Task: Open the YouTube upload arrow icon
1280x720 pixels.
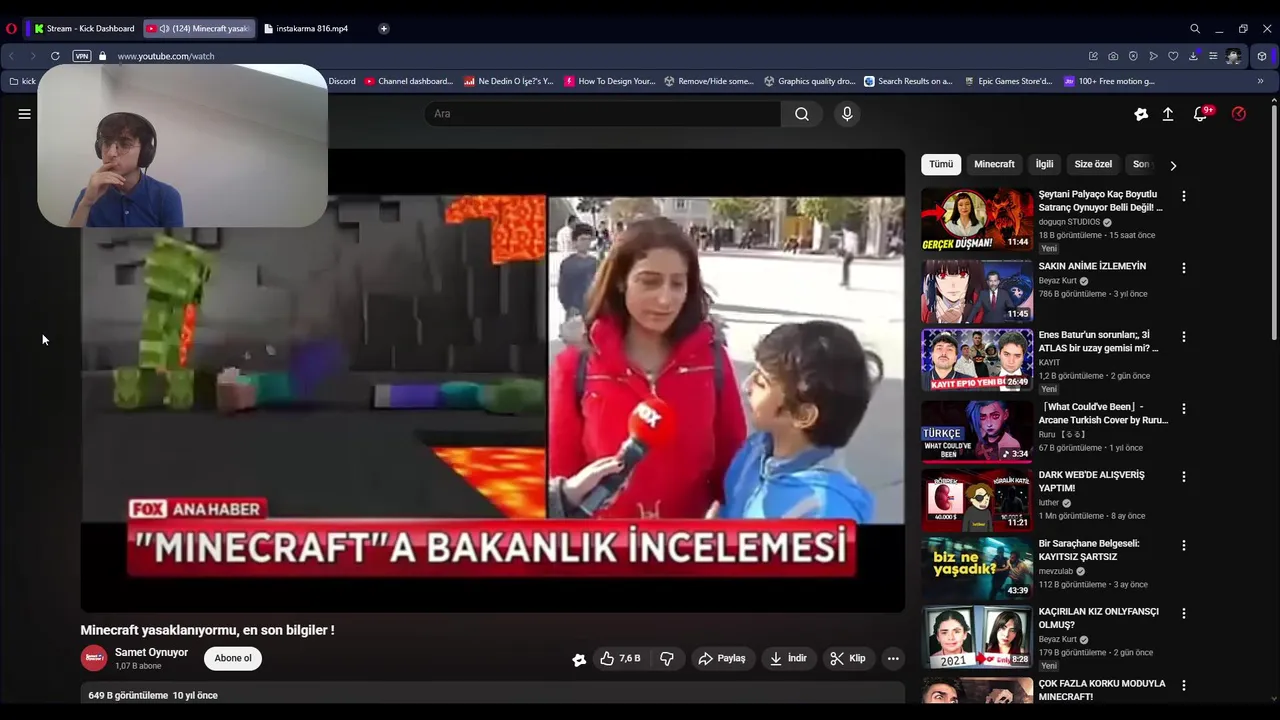Action: (1167, 114)
